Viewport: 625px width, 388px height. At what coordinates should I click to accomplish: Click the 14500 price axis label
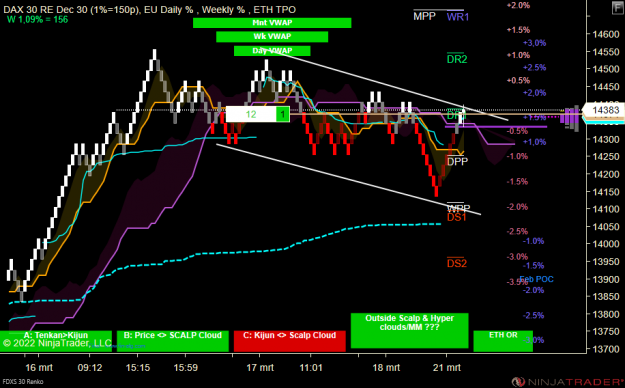[606, 69]
